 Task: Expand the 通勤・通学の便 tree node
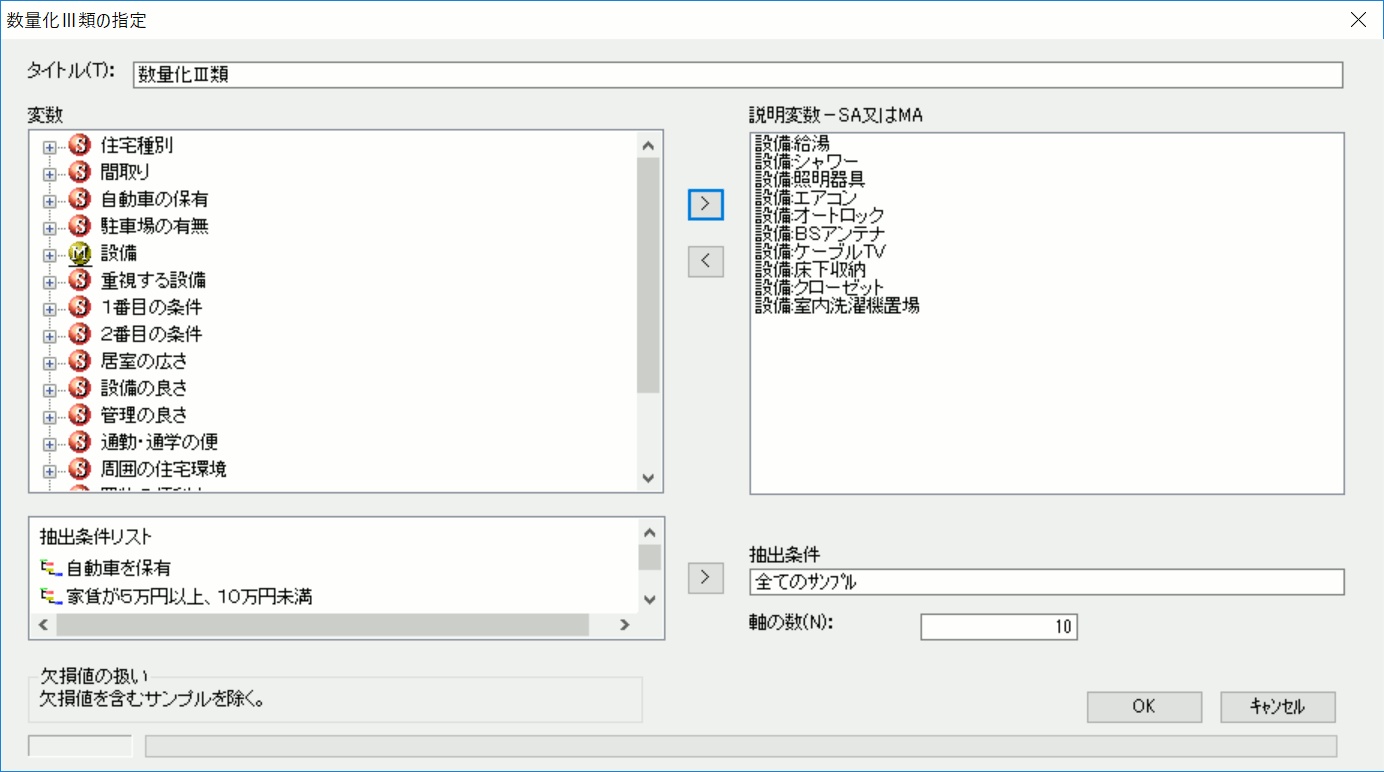(x=50, y=444)
